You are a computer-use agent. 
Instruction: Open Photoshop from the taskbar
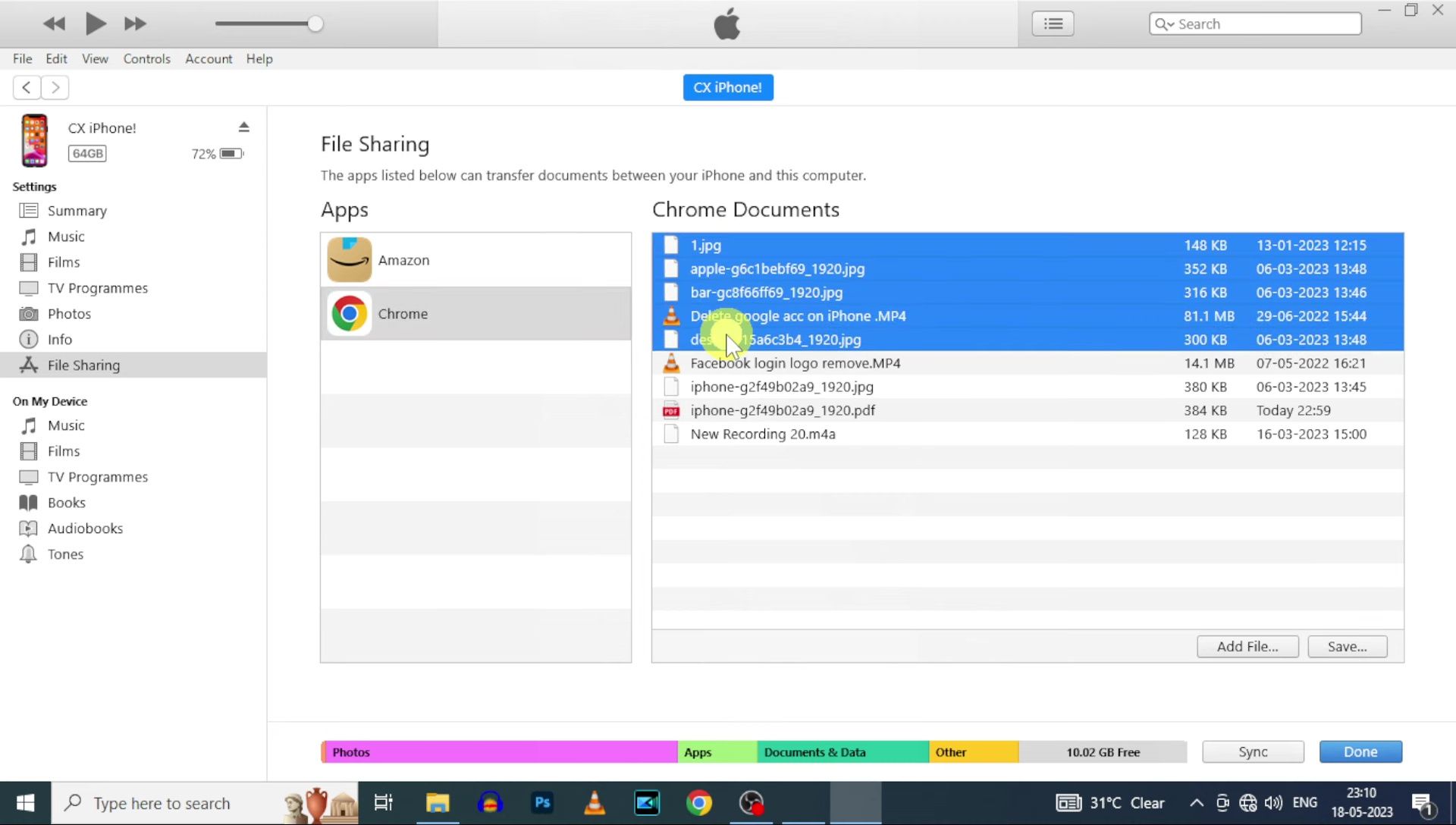click(x=542, y=803)
